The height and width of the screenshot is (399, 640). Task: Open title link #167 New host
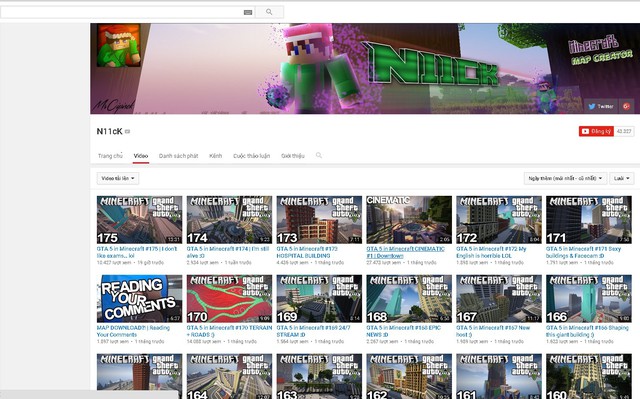coord(493,331)
